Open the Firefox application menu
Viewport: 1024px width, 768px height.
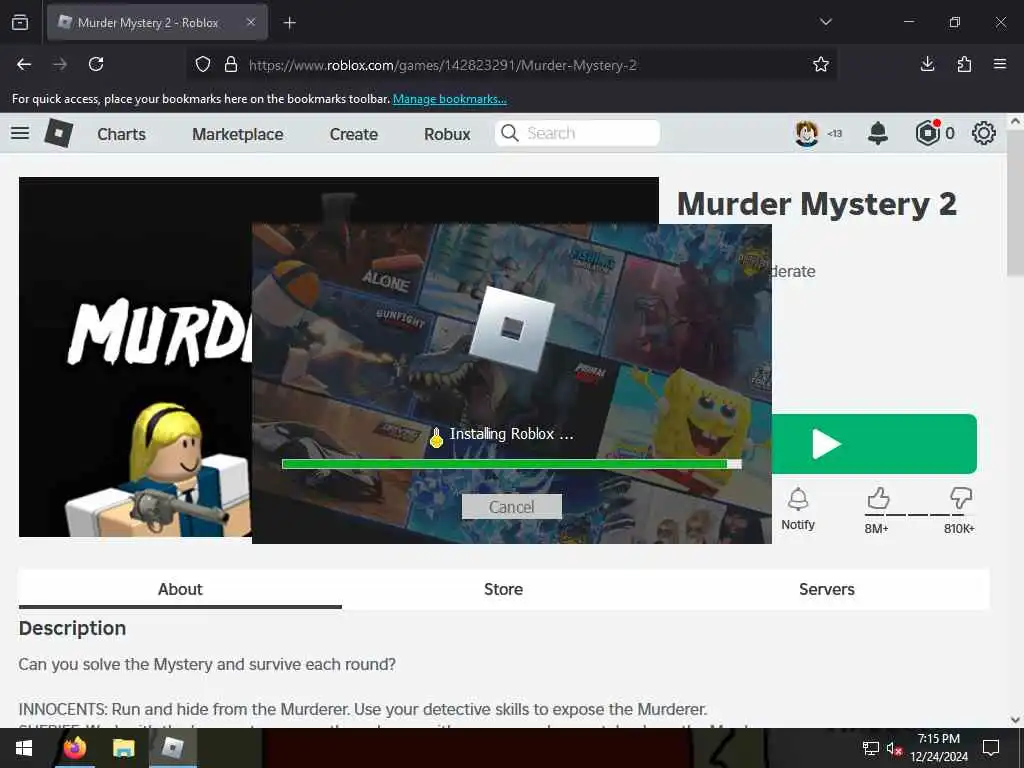(1000, 64)
